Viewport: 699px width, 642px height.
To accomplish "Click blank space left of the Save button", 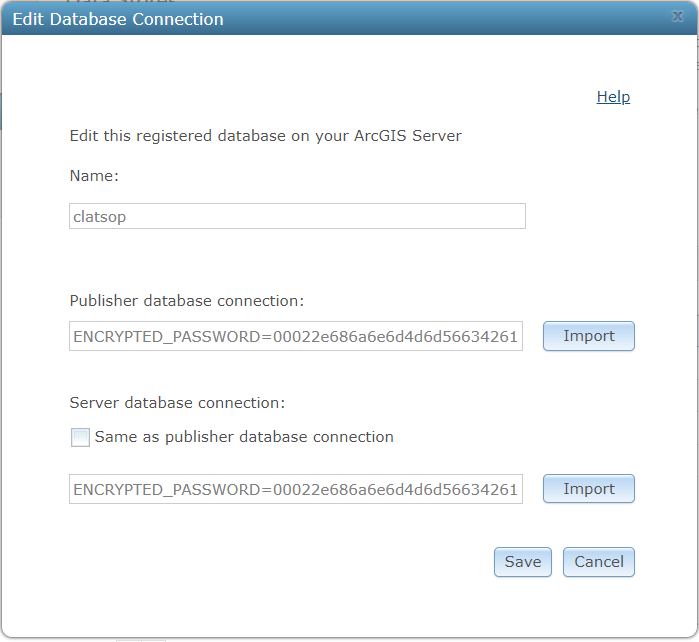I will (300, 562).
